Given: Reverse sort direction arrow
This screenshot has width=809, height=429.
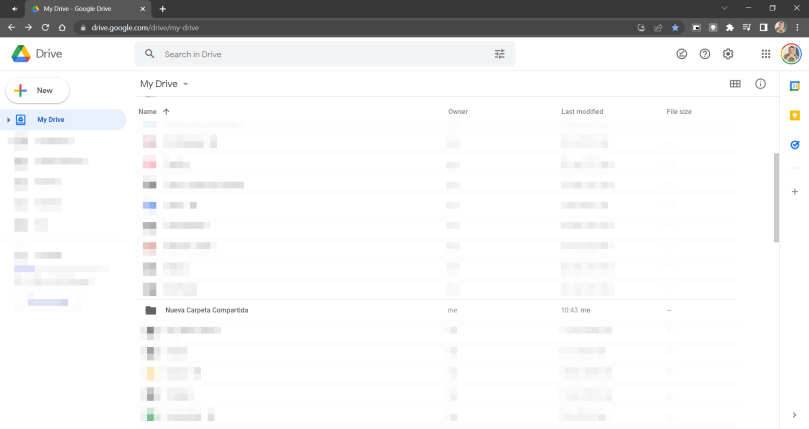Looking at the screenshot, I should coord(166,112).
